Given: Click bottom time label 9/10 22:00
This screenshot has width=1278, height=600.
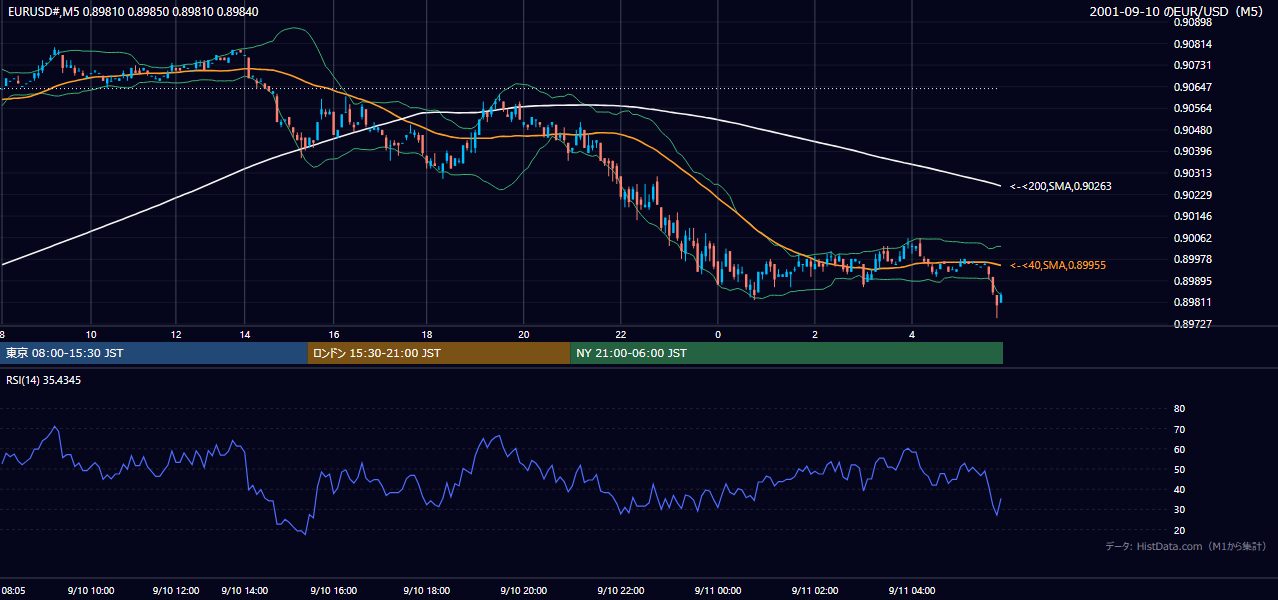Looking at the screenshot, I should [x=620, y=591].
